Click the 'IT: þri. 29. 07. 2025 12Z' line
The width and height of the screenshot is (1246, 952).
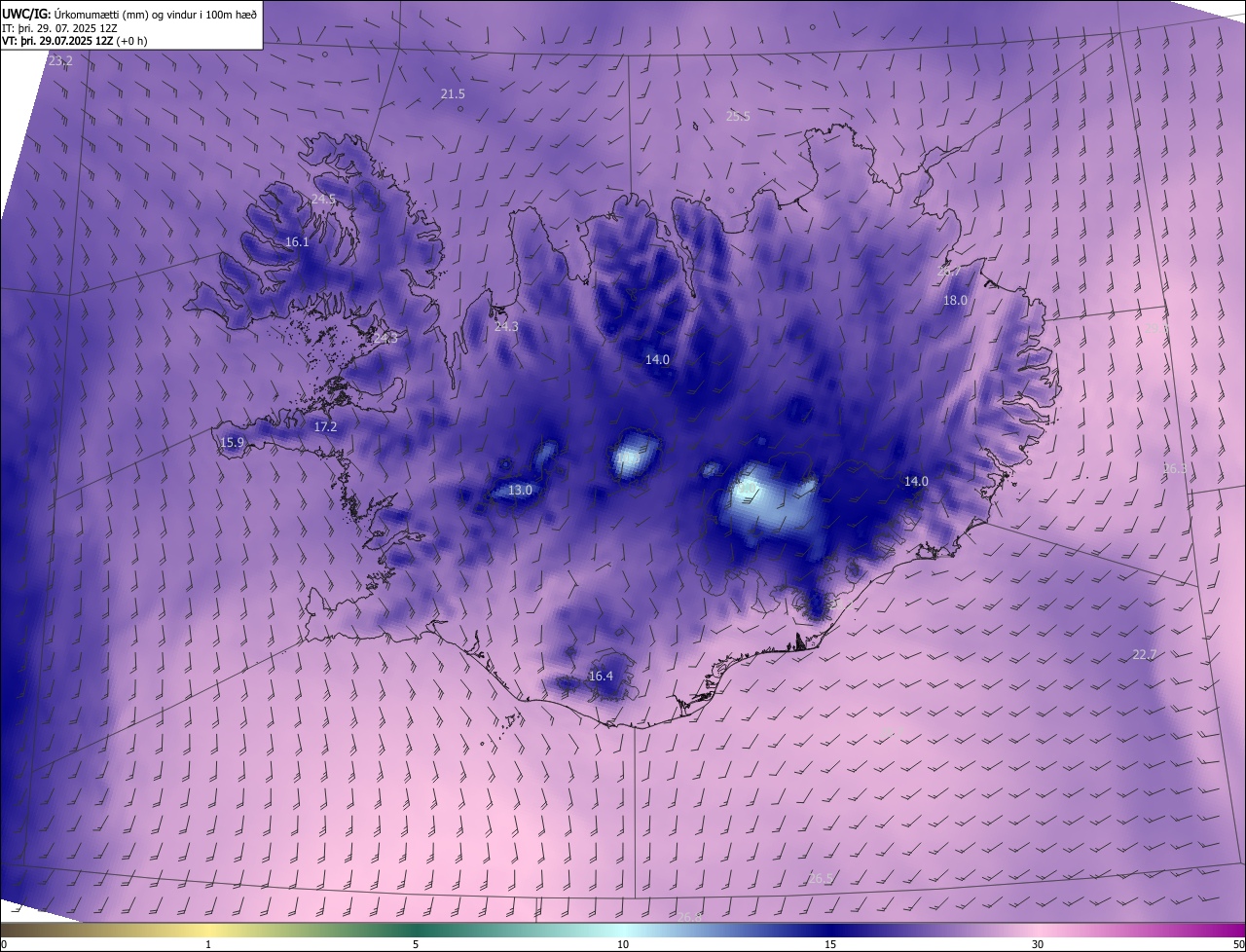[60, 28]
